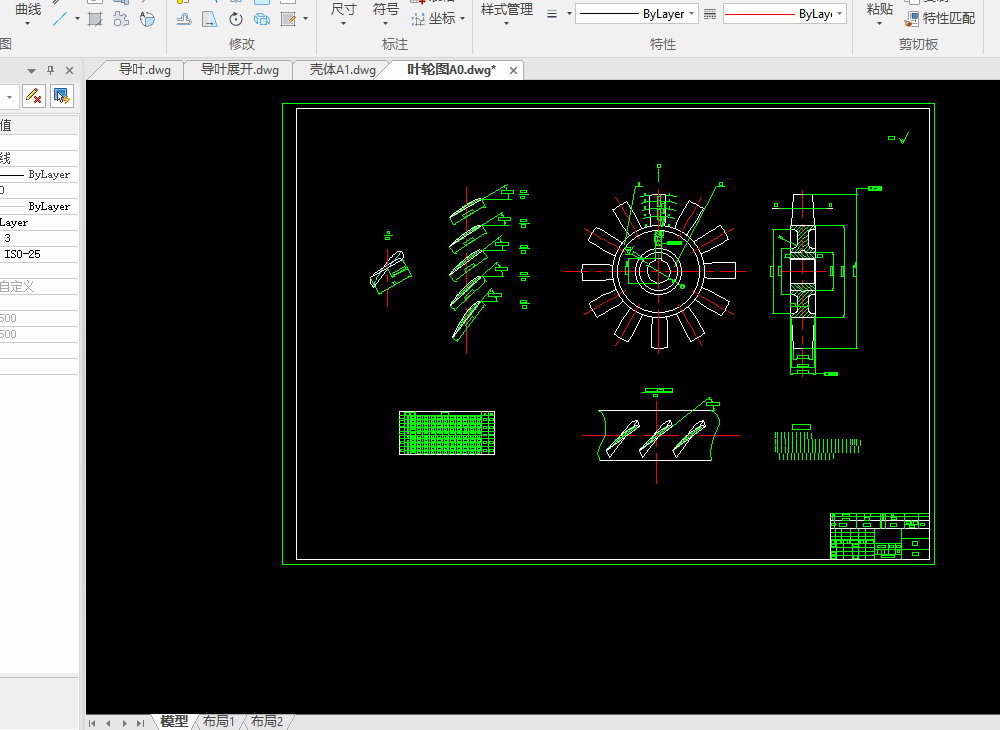Select the offset tool in Modify group
The image size is (1000, 730).
[x=184, y=19]
